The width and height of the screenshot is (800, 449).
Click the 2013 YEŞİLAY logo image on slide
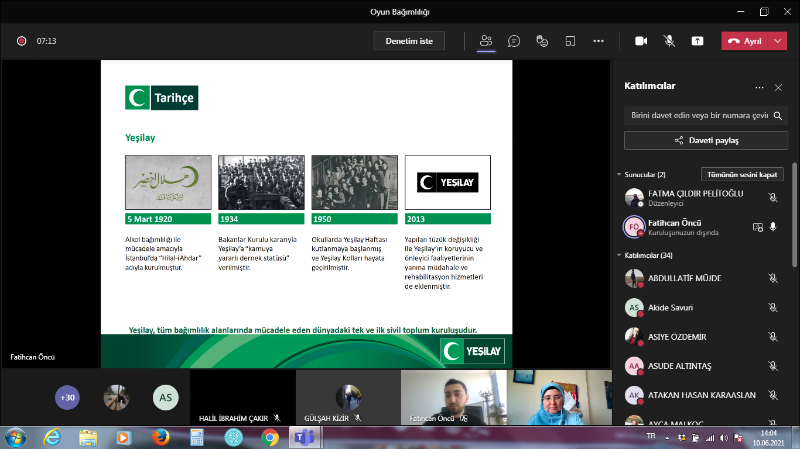[x=447, y=183]
